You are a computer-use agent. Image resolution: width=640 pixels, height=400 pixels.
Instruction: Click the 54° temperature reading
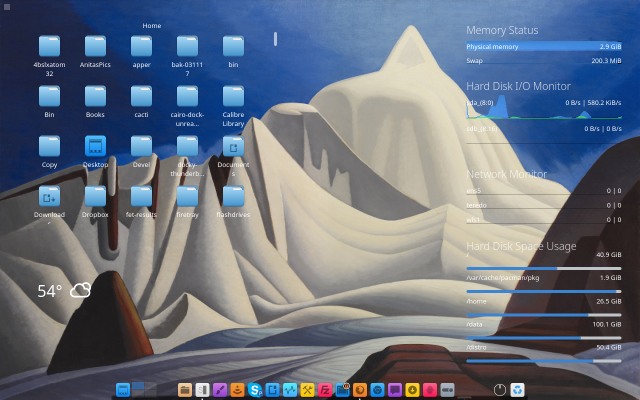[x=49, y=291]
